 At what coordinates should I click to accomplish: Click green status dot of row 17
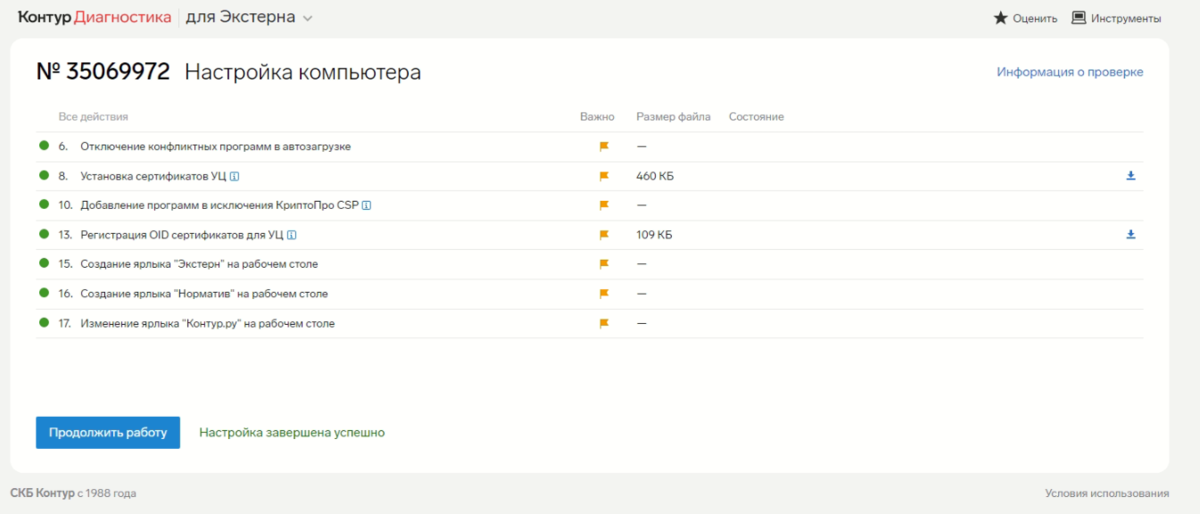pos(44,323)
